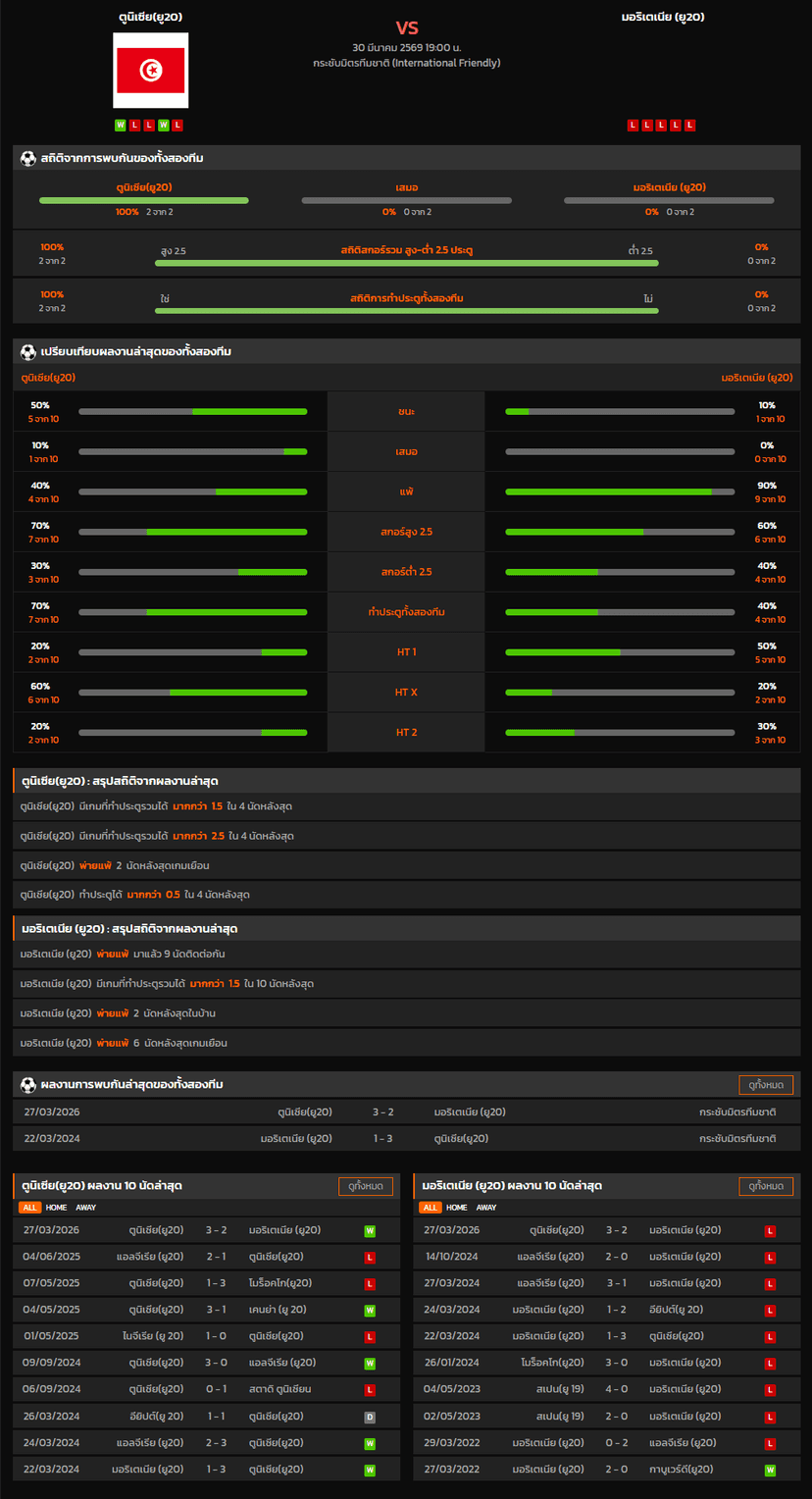Image resolution: width=812 pixels, height=1499 pixels.
Task: Click the soccer ball icon beside ผลงานการพบกันล่าสุดของทั้งสองทีม
Action: coord(28,1084)
